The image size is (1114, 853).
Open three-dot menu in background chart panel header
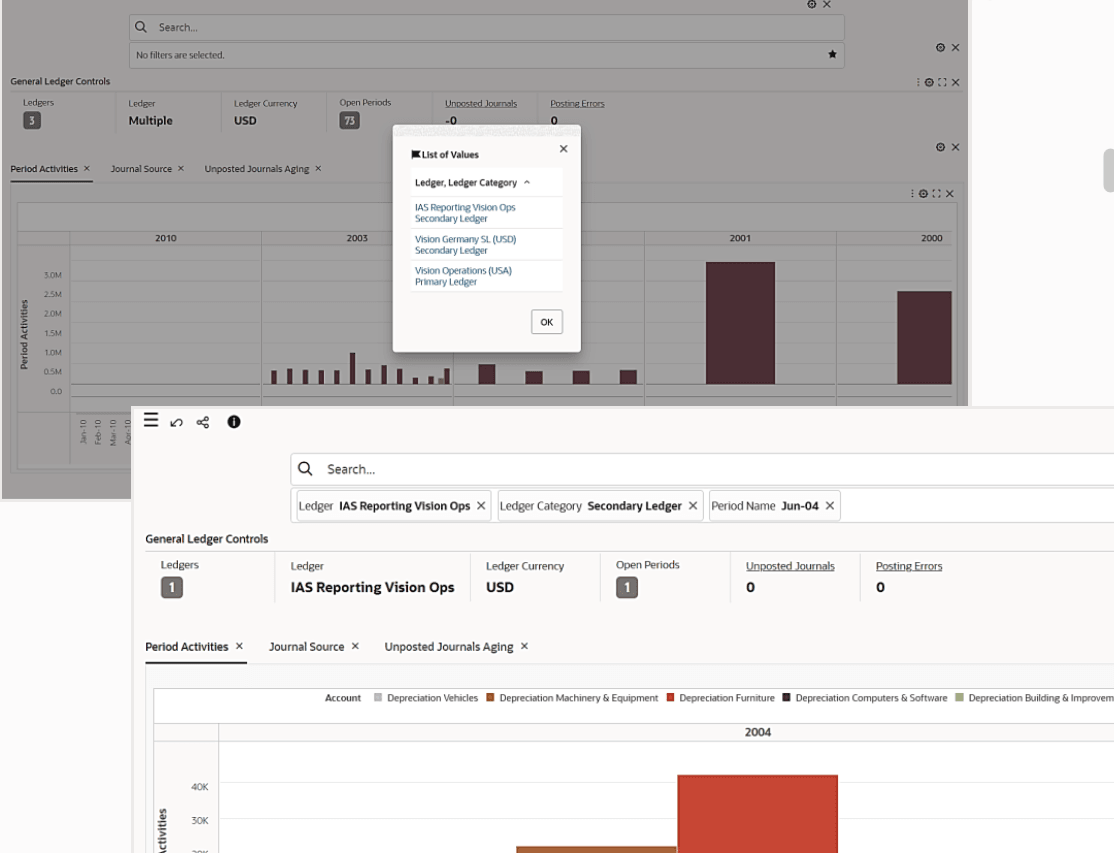click(x=912, y=193)
